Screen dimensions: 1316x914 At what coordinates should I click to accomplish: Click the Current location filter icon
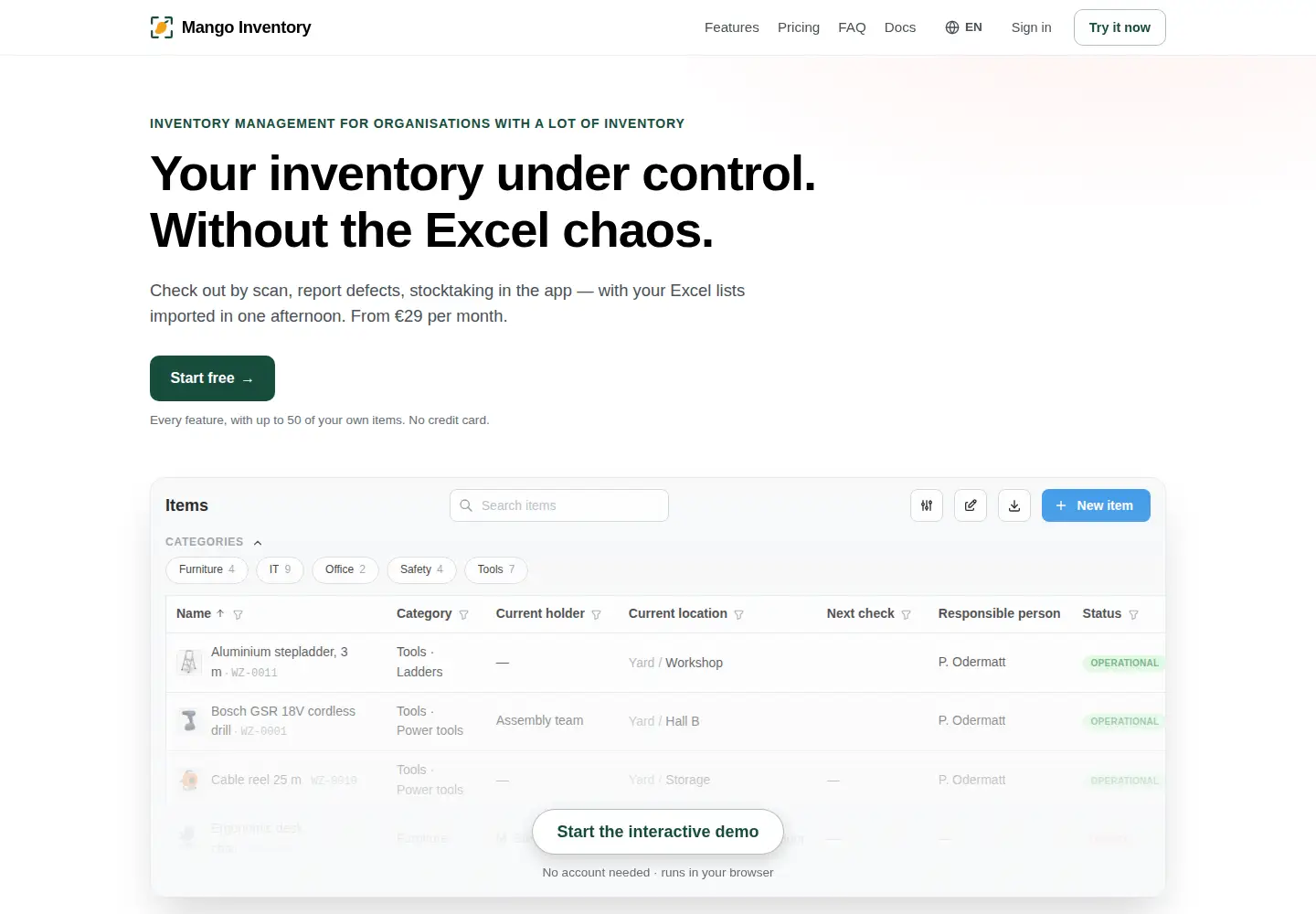pyautogui.click(x=738, y=615)
